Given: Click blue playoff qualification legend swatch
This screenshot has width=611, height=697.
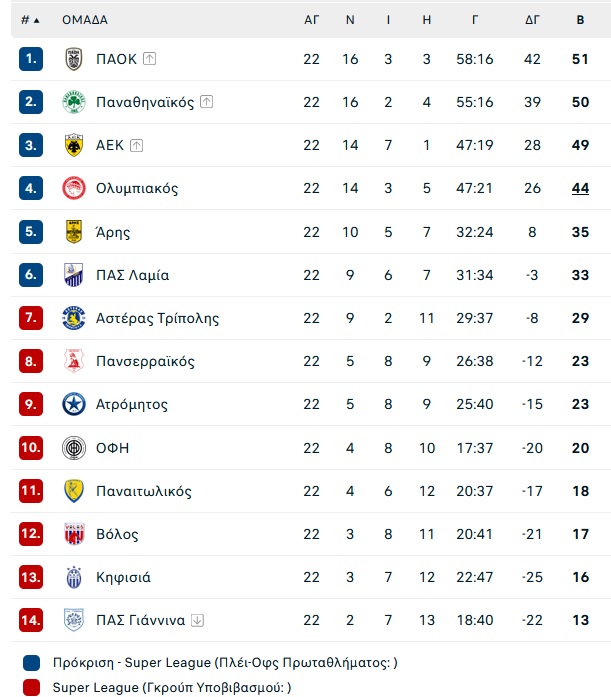Looking at the screenshot, I should [x=31, y=663].
